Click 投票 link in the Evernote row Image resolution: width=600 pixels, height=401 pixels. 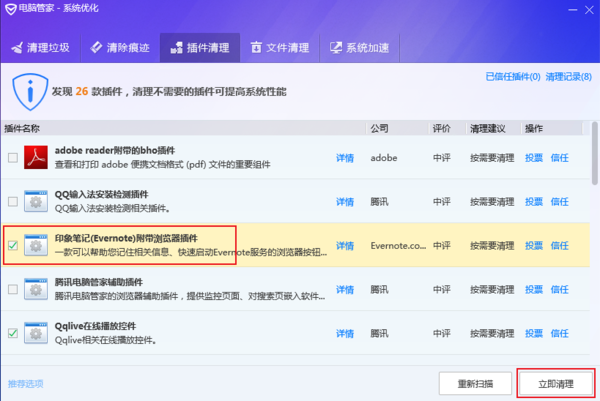point(534,245)
